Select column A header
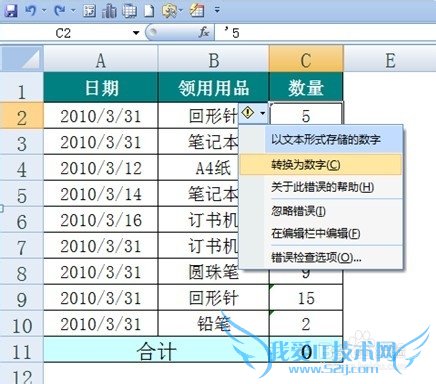This screenshot has height=384, width=436. [x=101, y=59]
